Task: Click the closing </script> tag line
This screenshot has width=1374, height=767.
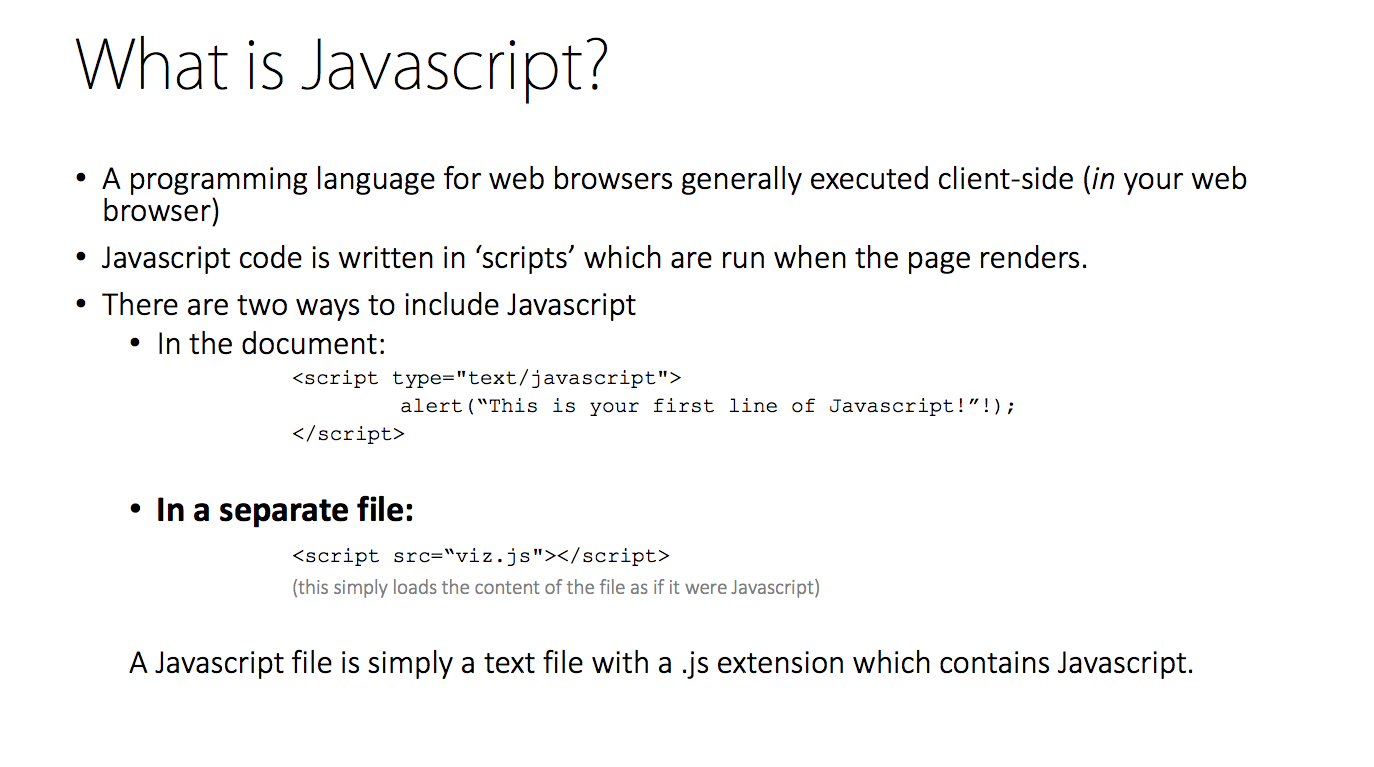Action: pos(348,434)
